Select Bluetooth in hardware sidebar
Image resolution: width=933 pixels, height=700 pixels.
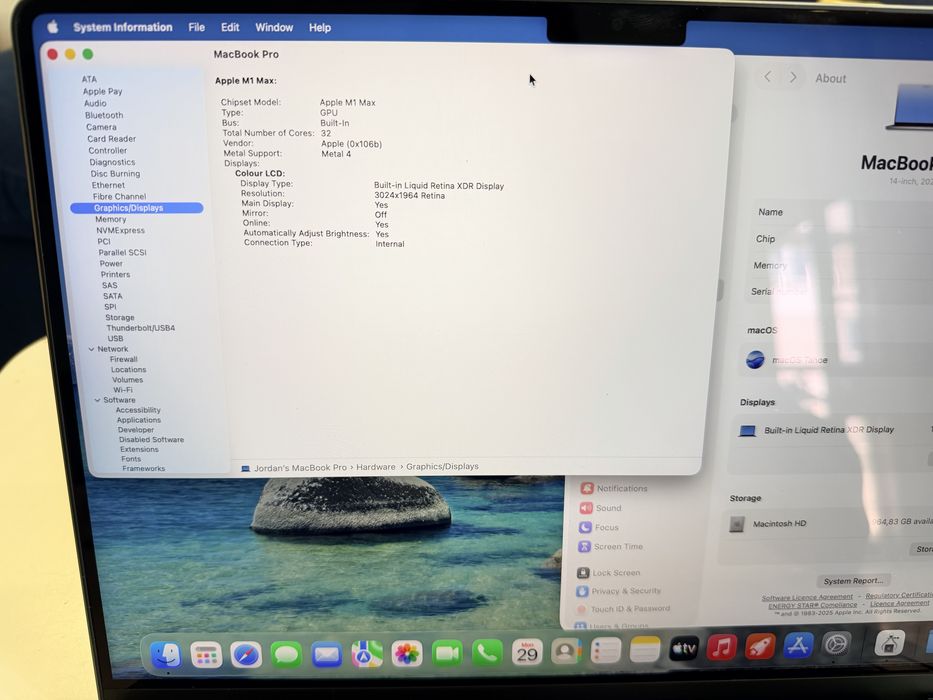click(104, 115)
